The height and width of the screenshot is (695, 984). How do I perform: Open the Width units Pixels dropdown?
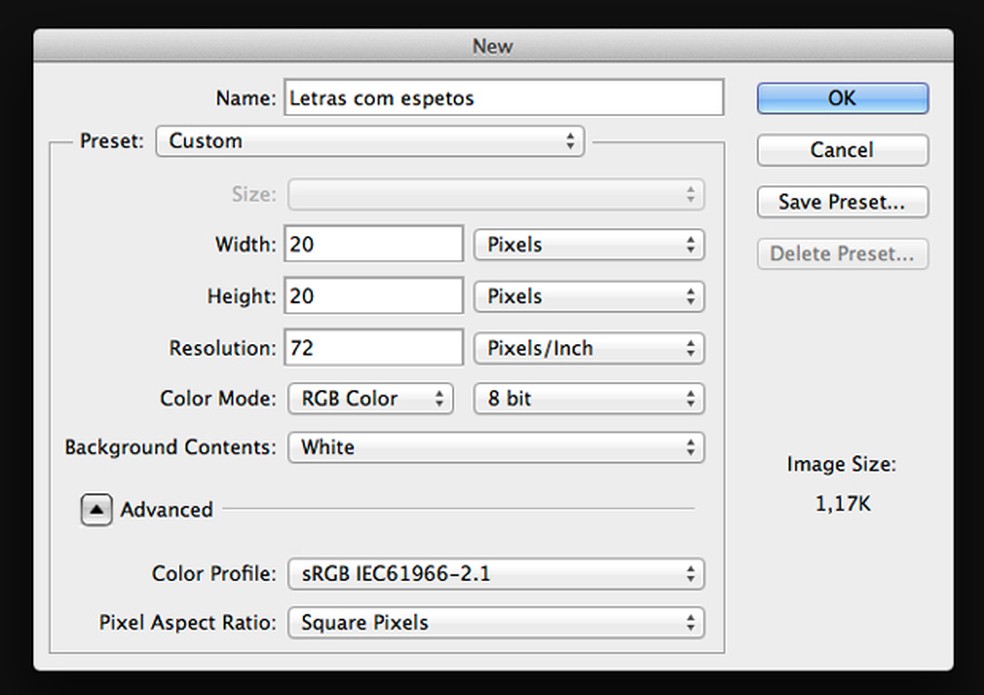589,245
